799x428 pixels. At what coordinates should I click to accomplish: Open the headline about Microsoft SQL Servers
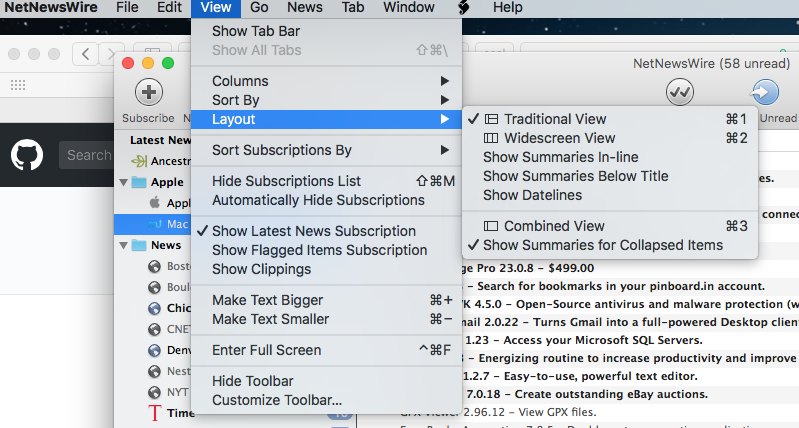click(583, 340)
